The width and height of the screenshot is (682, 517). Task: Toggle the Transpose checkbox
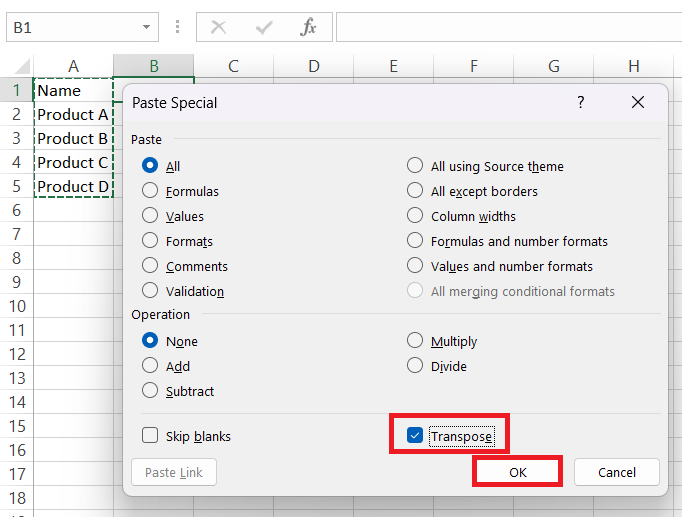pos(415,435)
